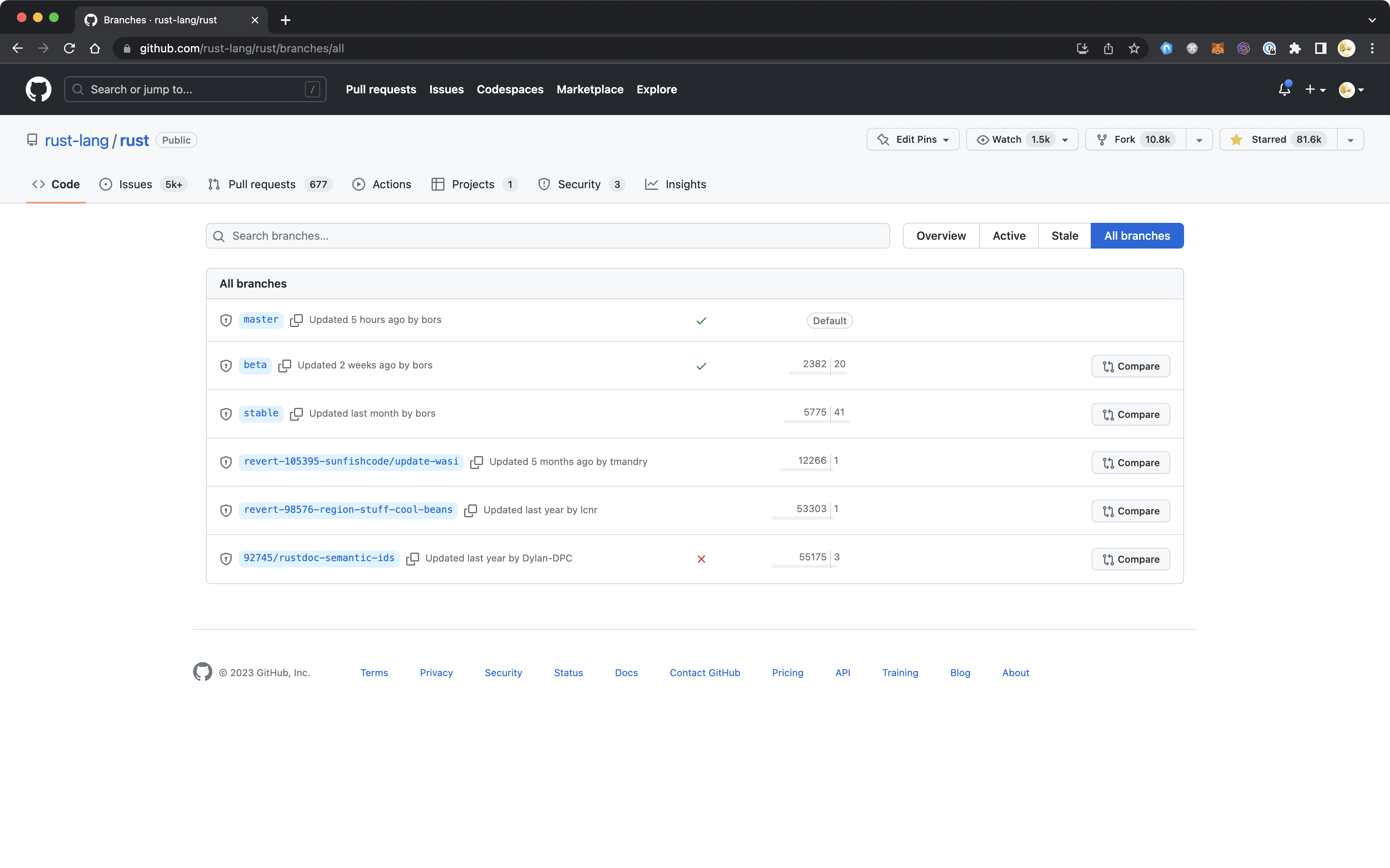This screenshot has height=868, width=1390.
Task: Click the red failed status for 92745/rustdoc-semantic-ids
Action: coord(701,559)
